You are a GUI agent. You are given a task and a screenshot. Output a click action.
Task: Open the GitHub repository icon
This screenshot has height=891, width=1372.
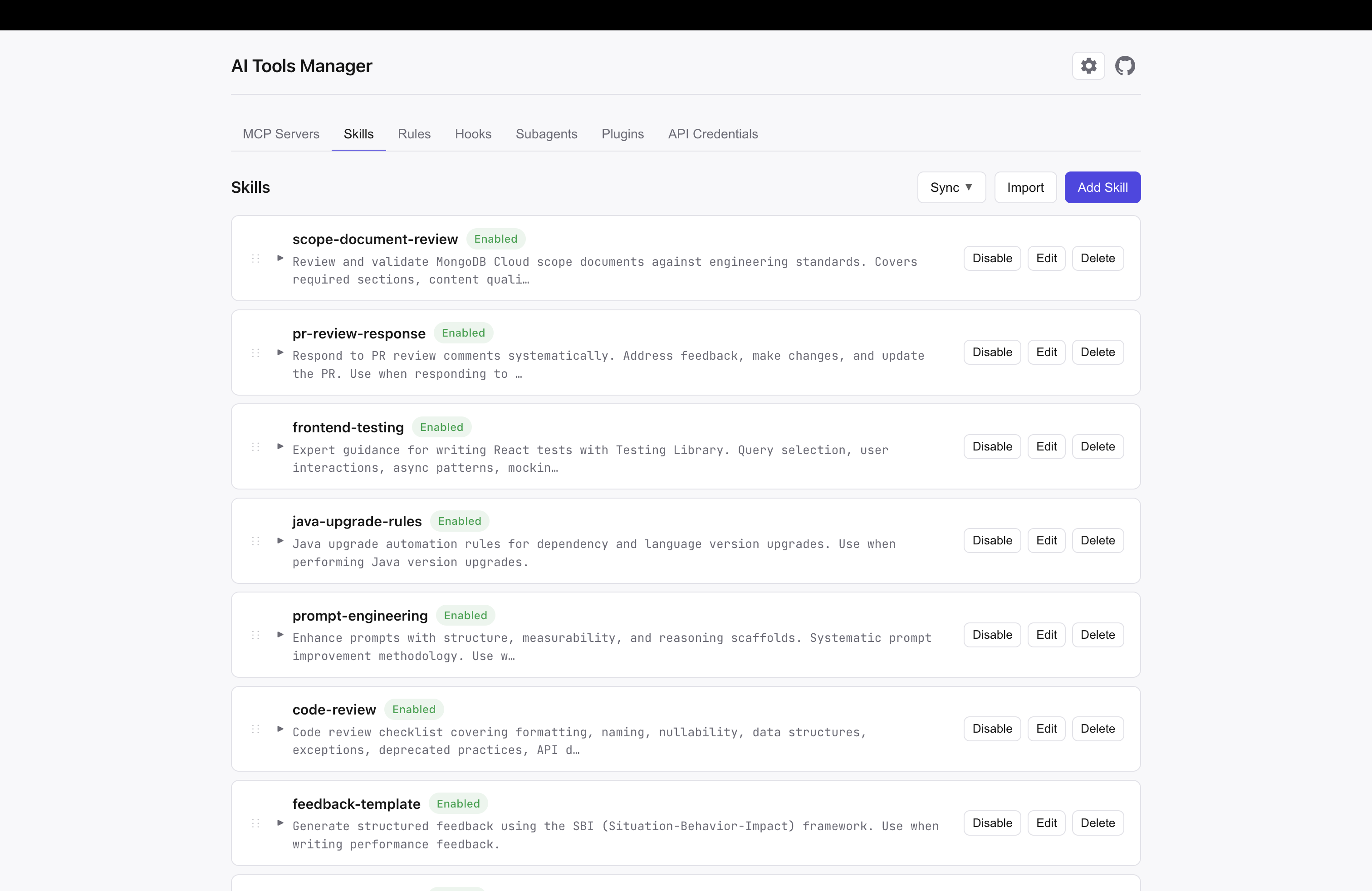click(1125, 65)
